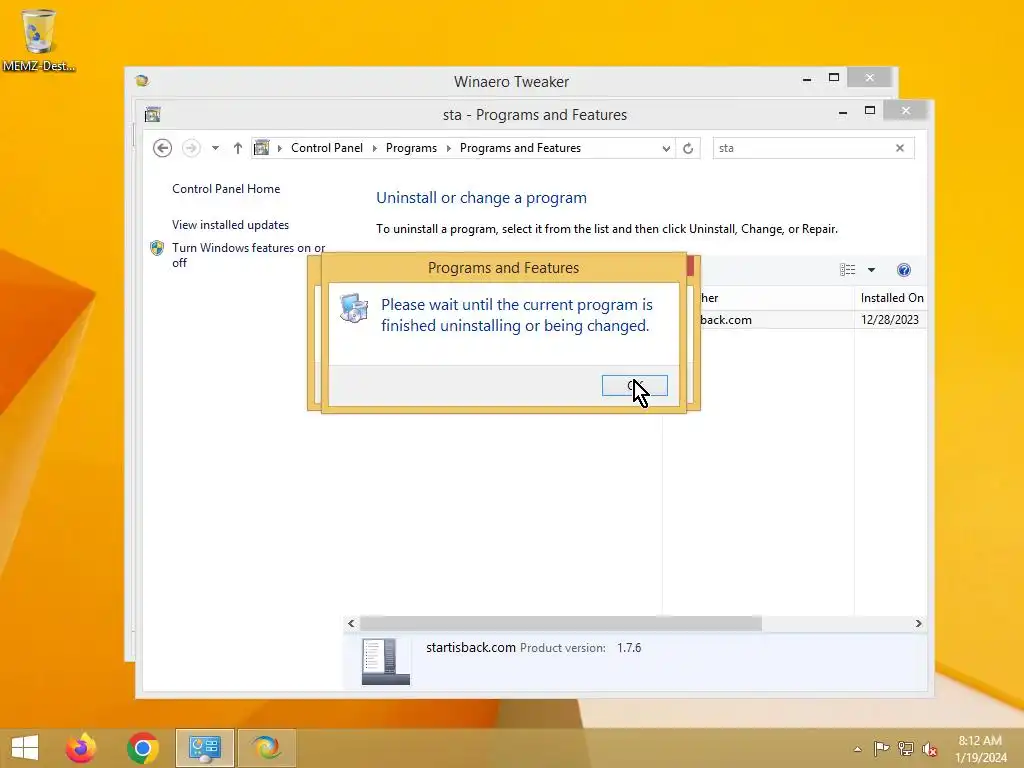
Task: Open Control Panel Home link
Action: pyautogui.click(x=226, y=189)
